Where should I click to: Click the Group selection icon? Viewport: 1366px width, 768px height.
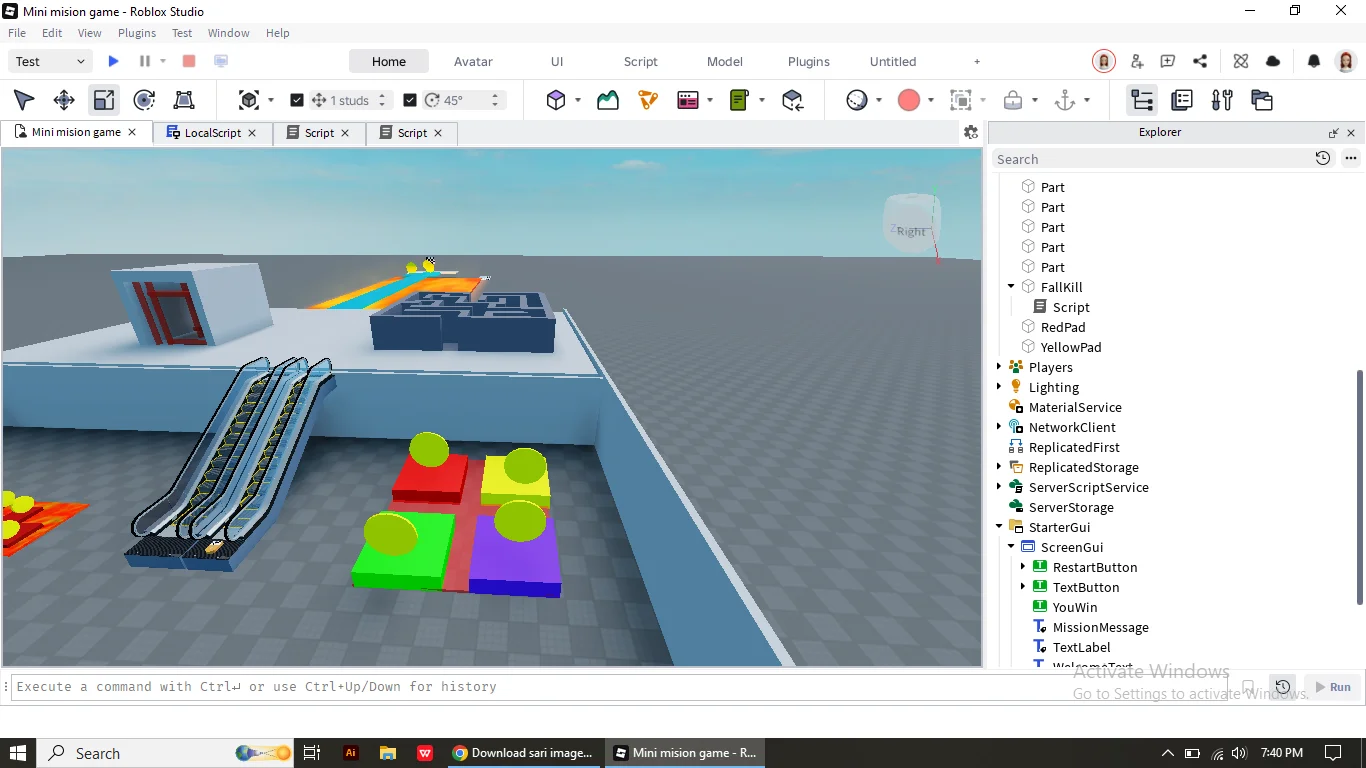coord(961,100)
